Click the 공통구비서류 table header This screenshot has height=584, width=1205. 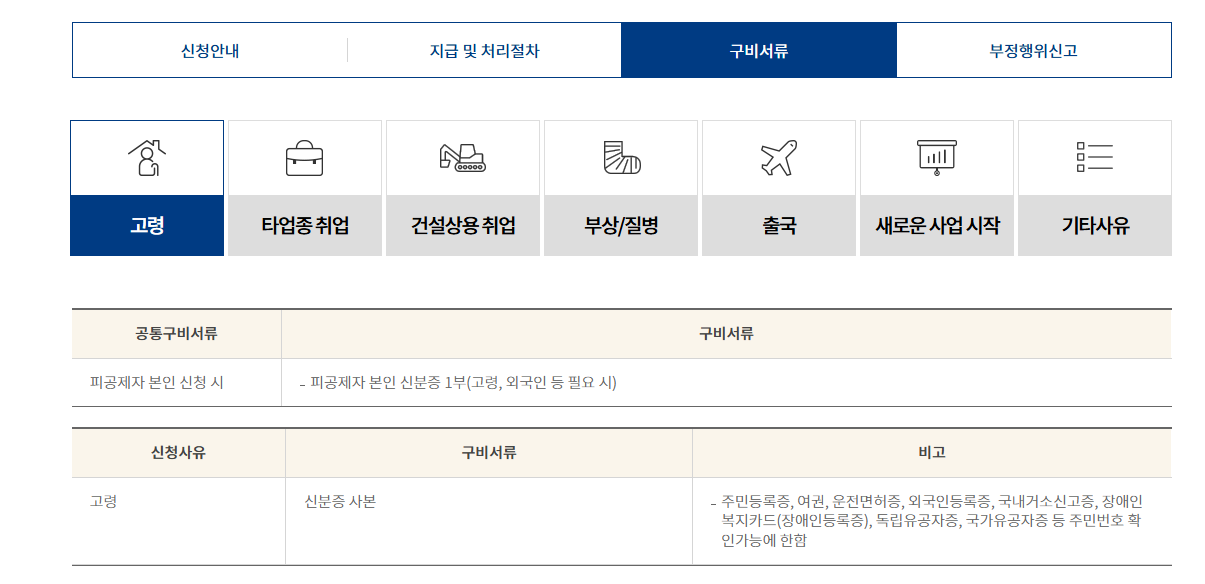click(x=176, y=333)
